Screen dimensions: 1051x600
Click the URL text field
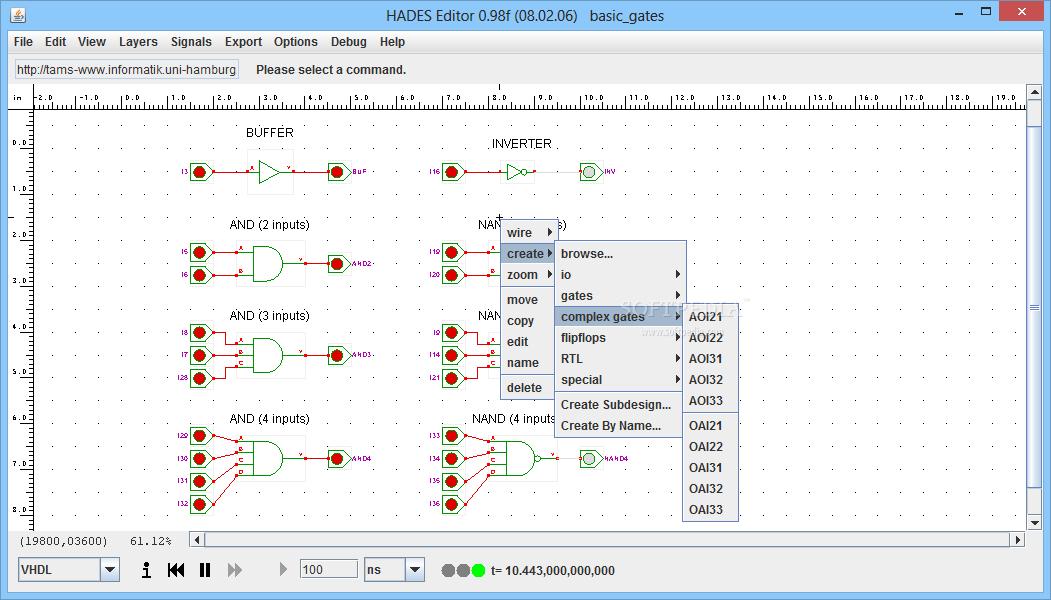click(126, 69)
